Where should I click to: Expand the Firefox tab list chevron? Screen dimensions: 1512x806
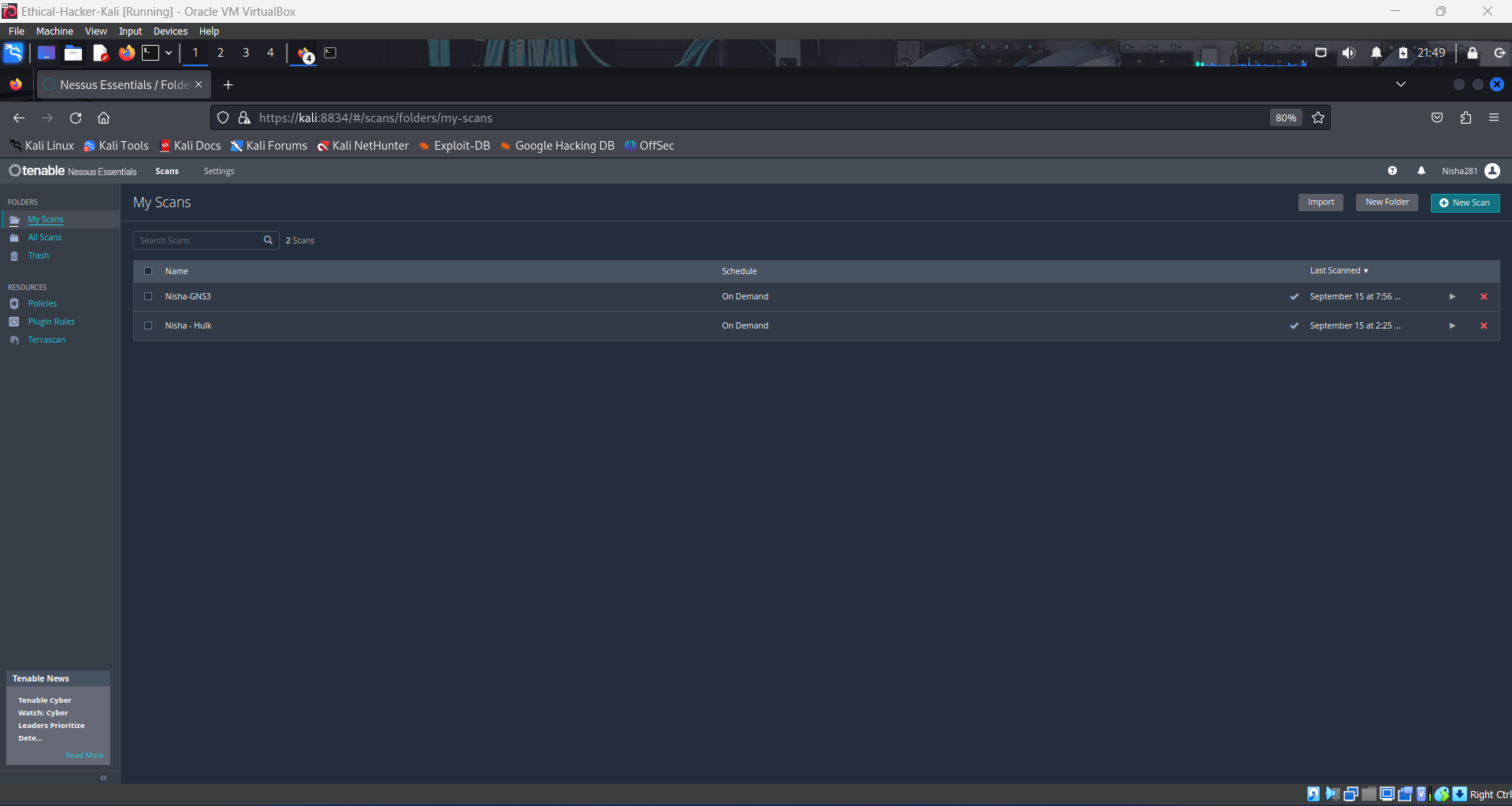pos(1400,84)
